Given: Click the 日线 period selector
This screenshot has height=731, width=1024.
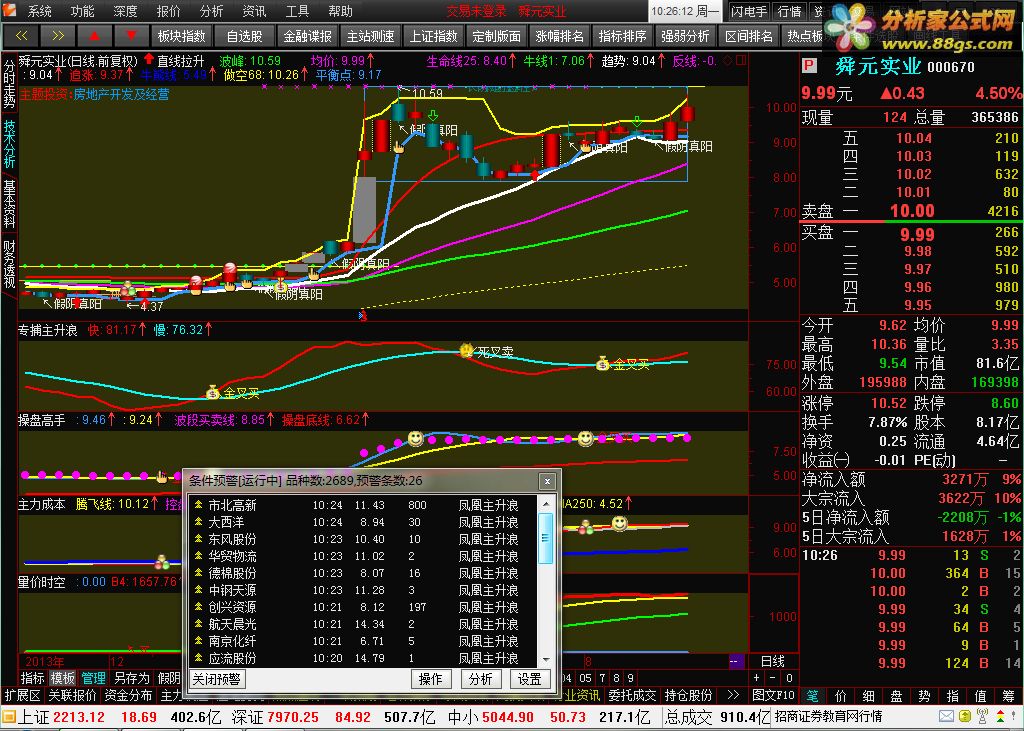Looking at the screenshot, I should 773,661.
